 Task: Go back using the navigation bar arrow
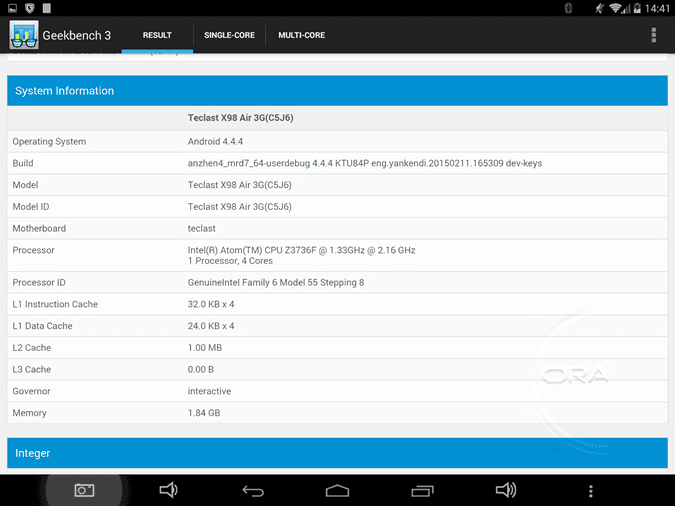[253, 490]
